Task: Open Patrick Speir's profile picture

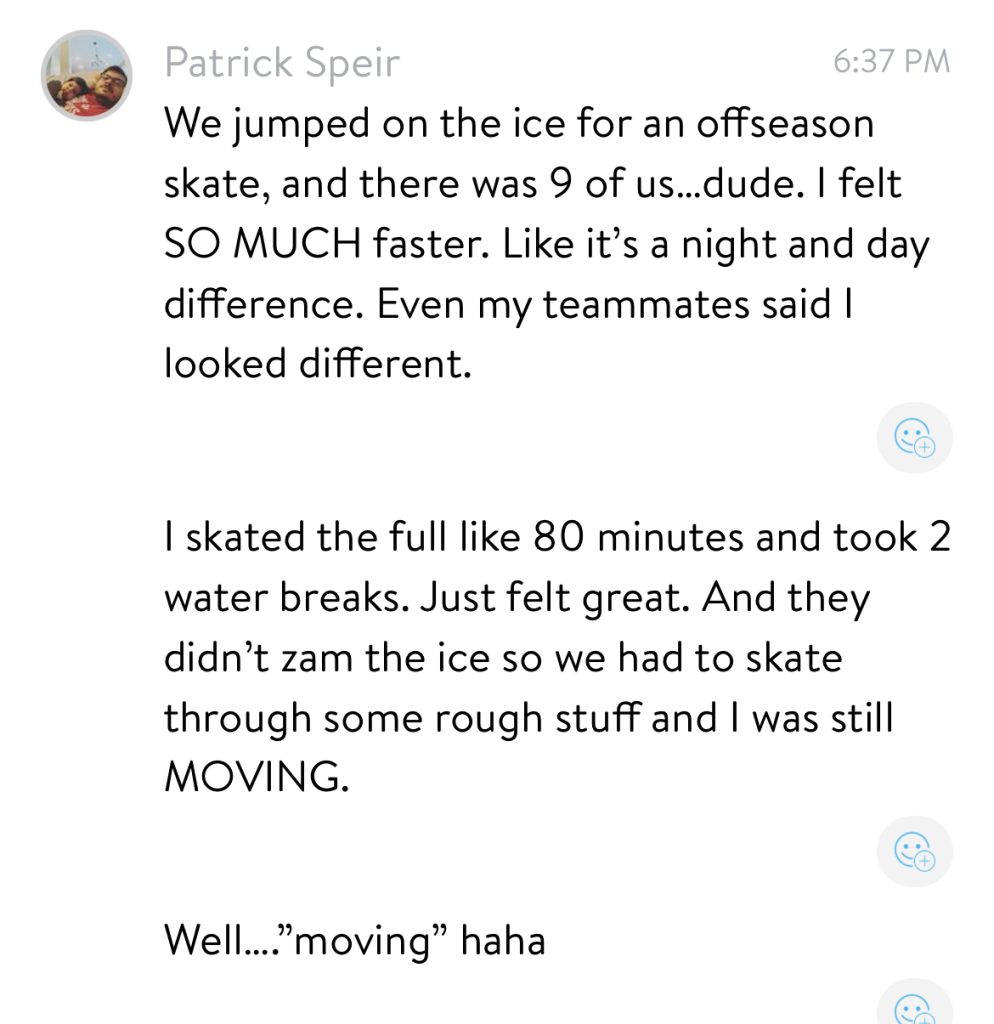Action: pyautogui.click(x=87, y=75)
